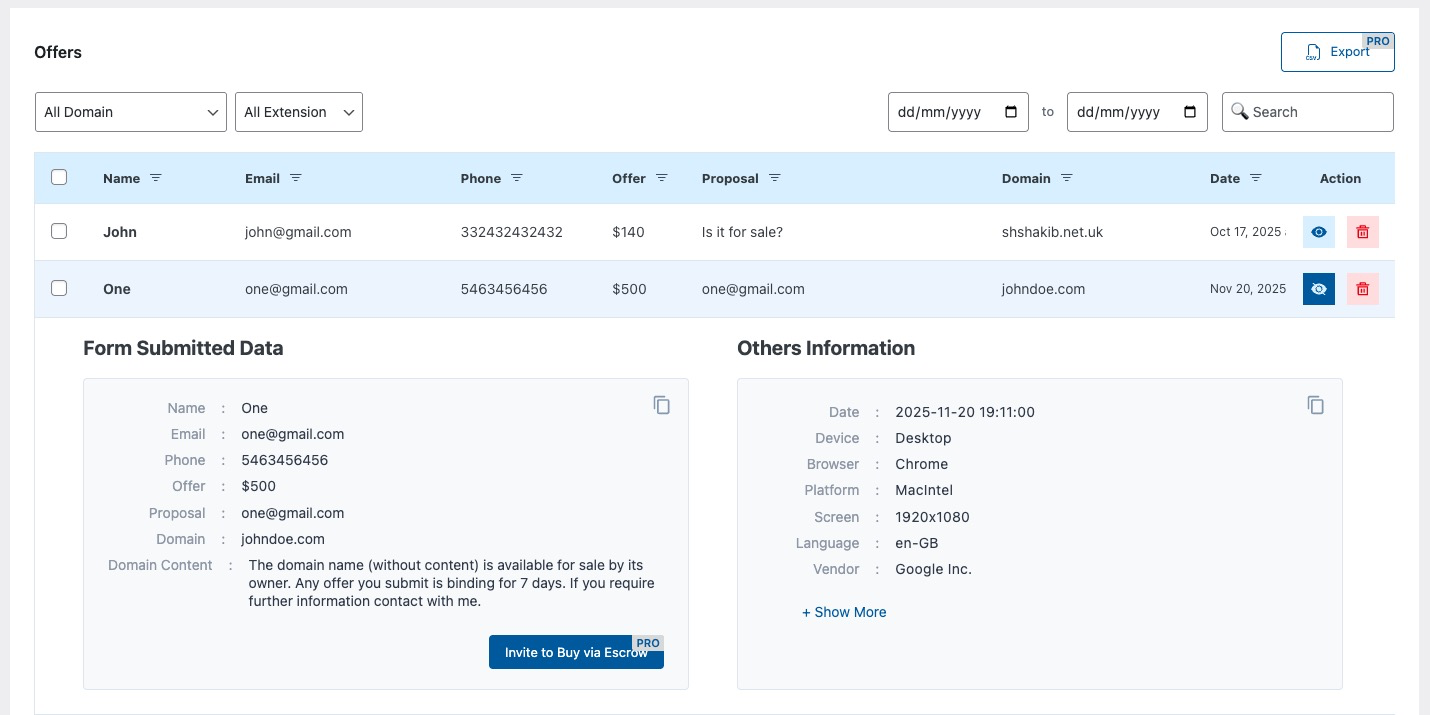View John's offer details with the eye icon
This screenshot has width=1430, height=715.
point(1318,232)
